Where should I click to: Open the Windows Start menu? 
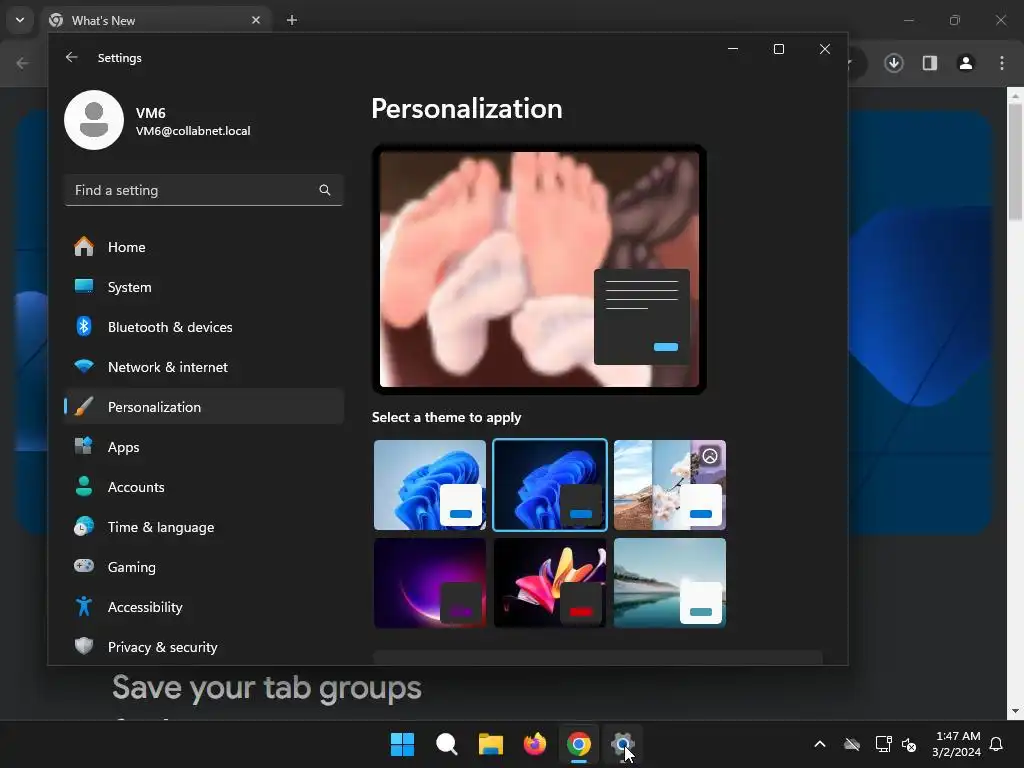(402, 744)
